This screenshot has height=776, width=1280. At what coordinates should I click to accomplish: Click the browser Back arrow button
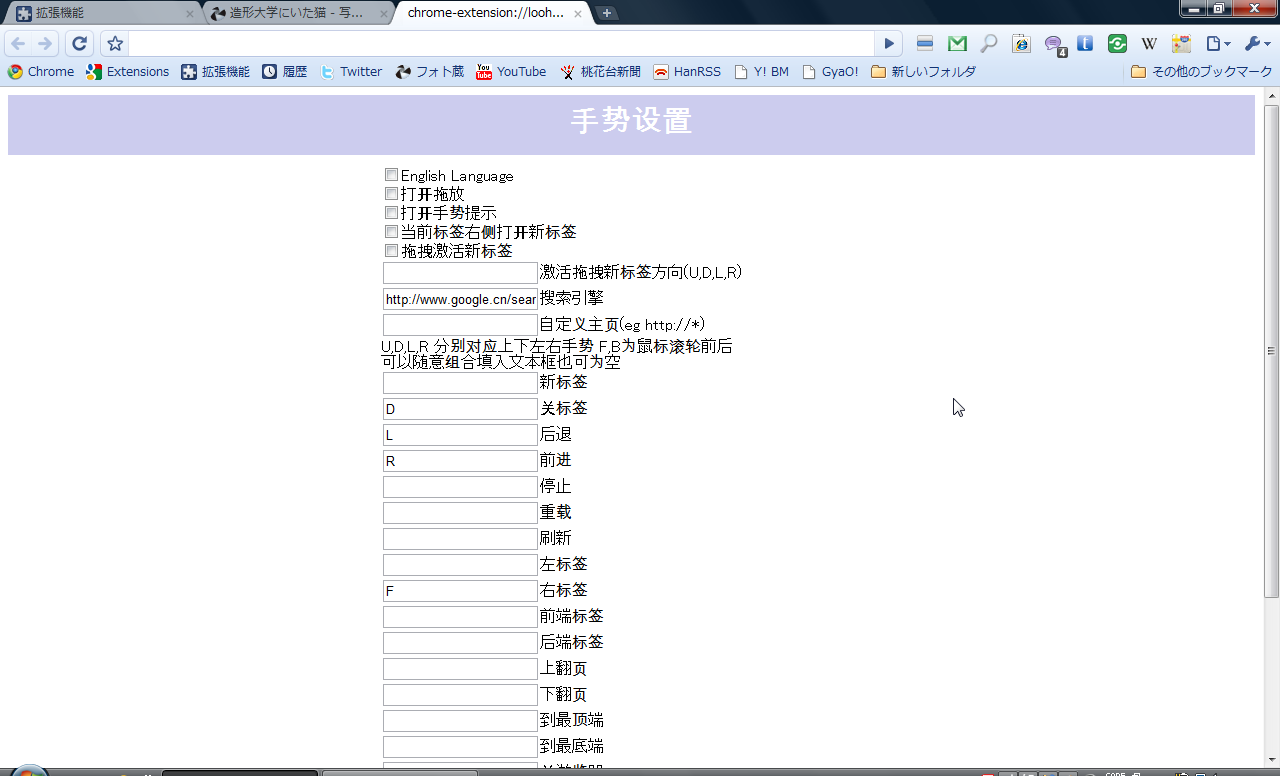(x=18, y=44)
